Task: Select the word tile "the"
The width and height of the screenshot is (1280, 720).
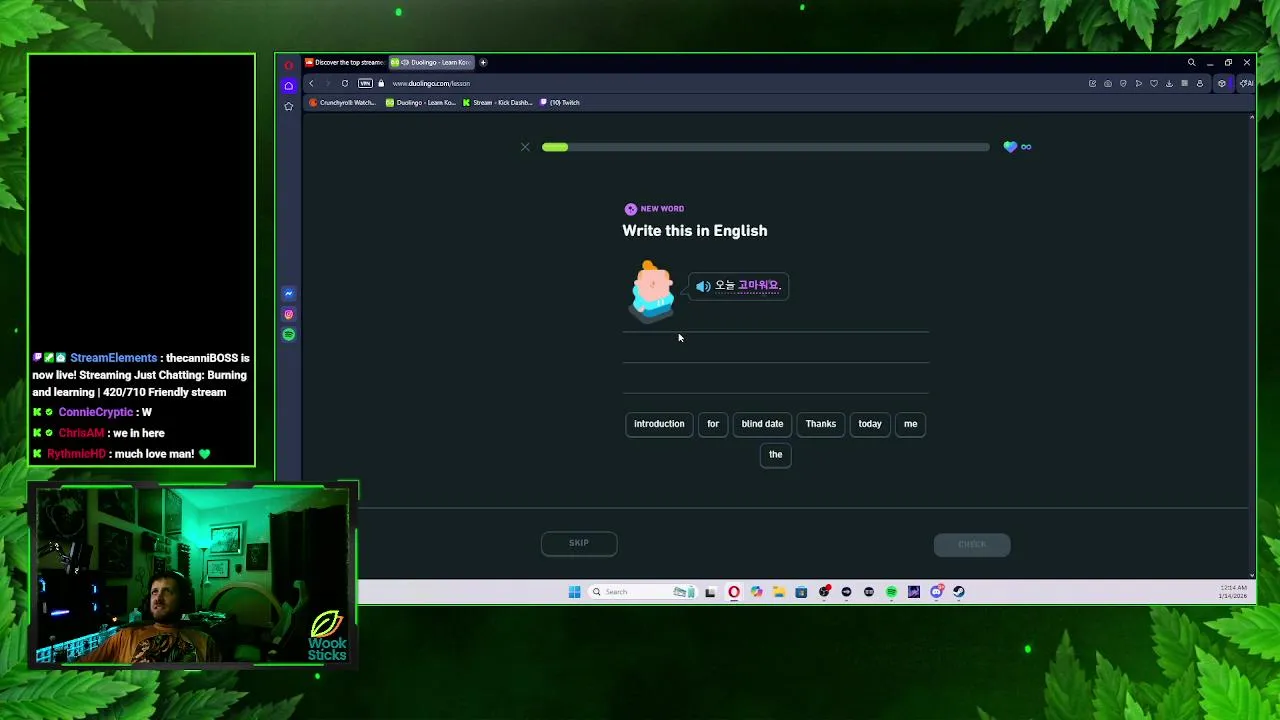Action: 776,455
